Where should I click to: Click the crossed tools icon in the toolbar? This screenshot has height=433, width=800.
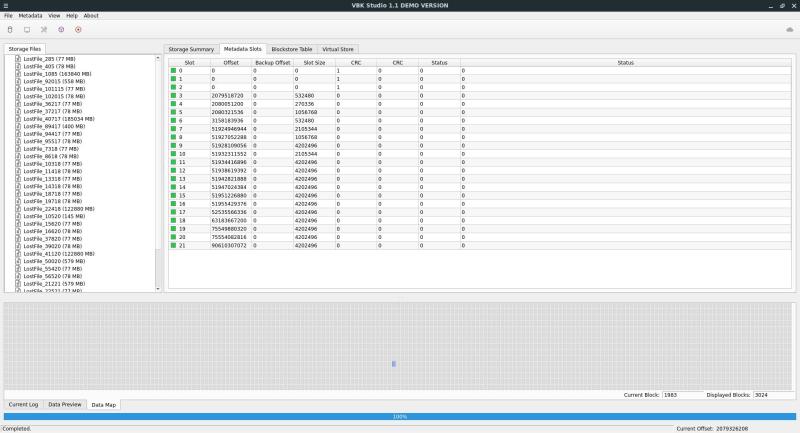pyautogui.click(x=44, y=30)
